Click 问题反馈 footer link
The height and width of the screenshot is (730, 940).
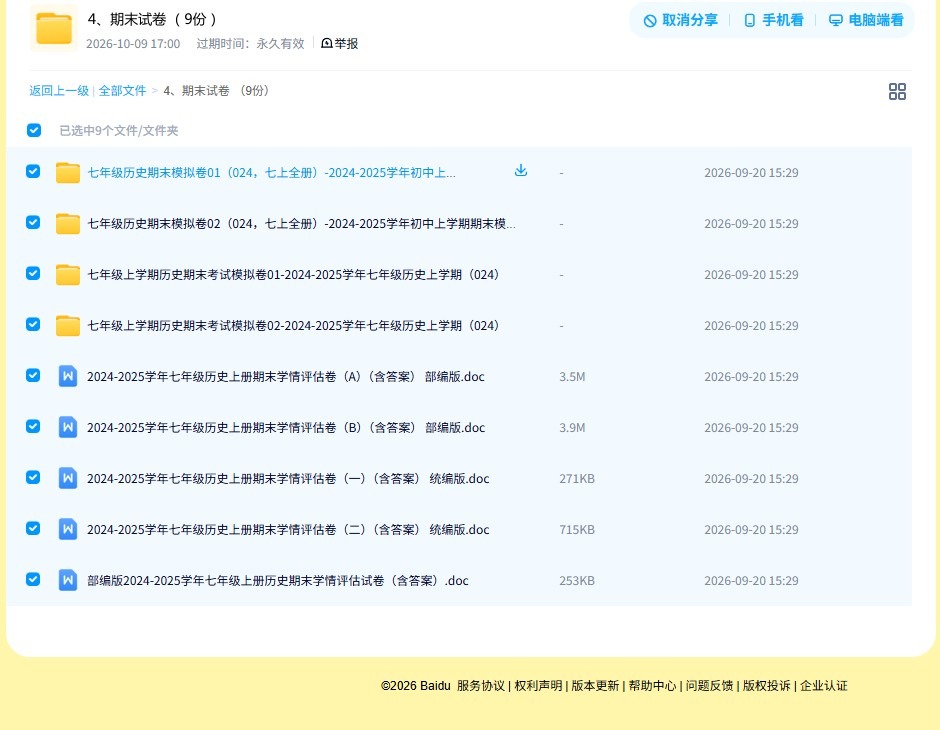[710, 686]
